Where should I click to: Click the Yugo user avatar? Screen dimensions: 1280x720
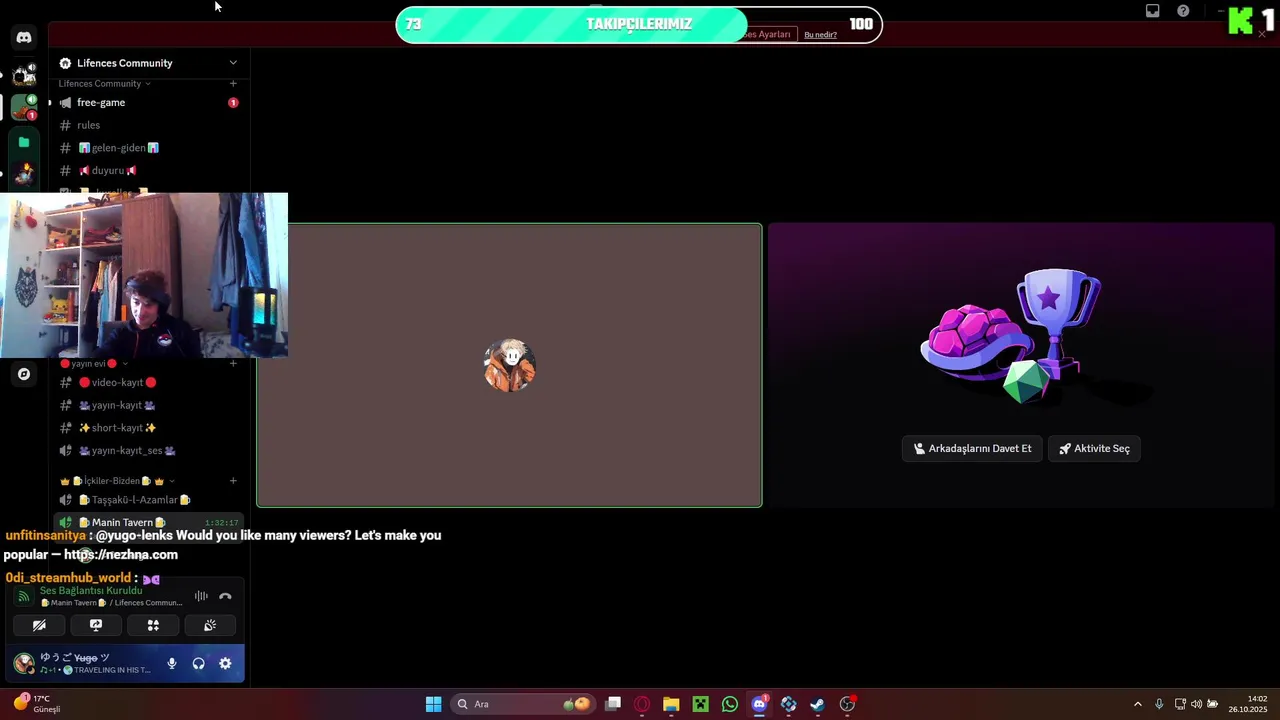pos(24,663)
